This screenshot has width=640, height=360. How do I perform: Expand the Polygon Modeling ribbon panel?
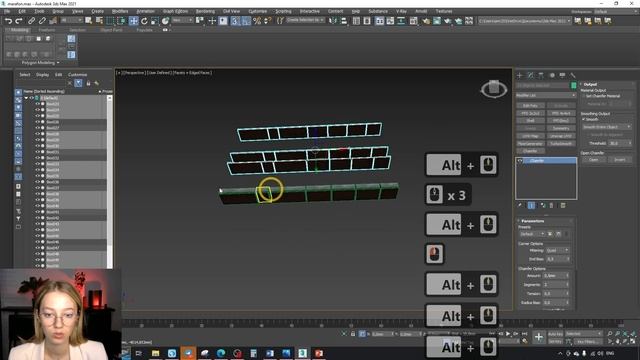coord(40,63)
